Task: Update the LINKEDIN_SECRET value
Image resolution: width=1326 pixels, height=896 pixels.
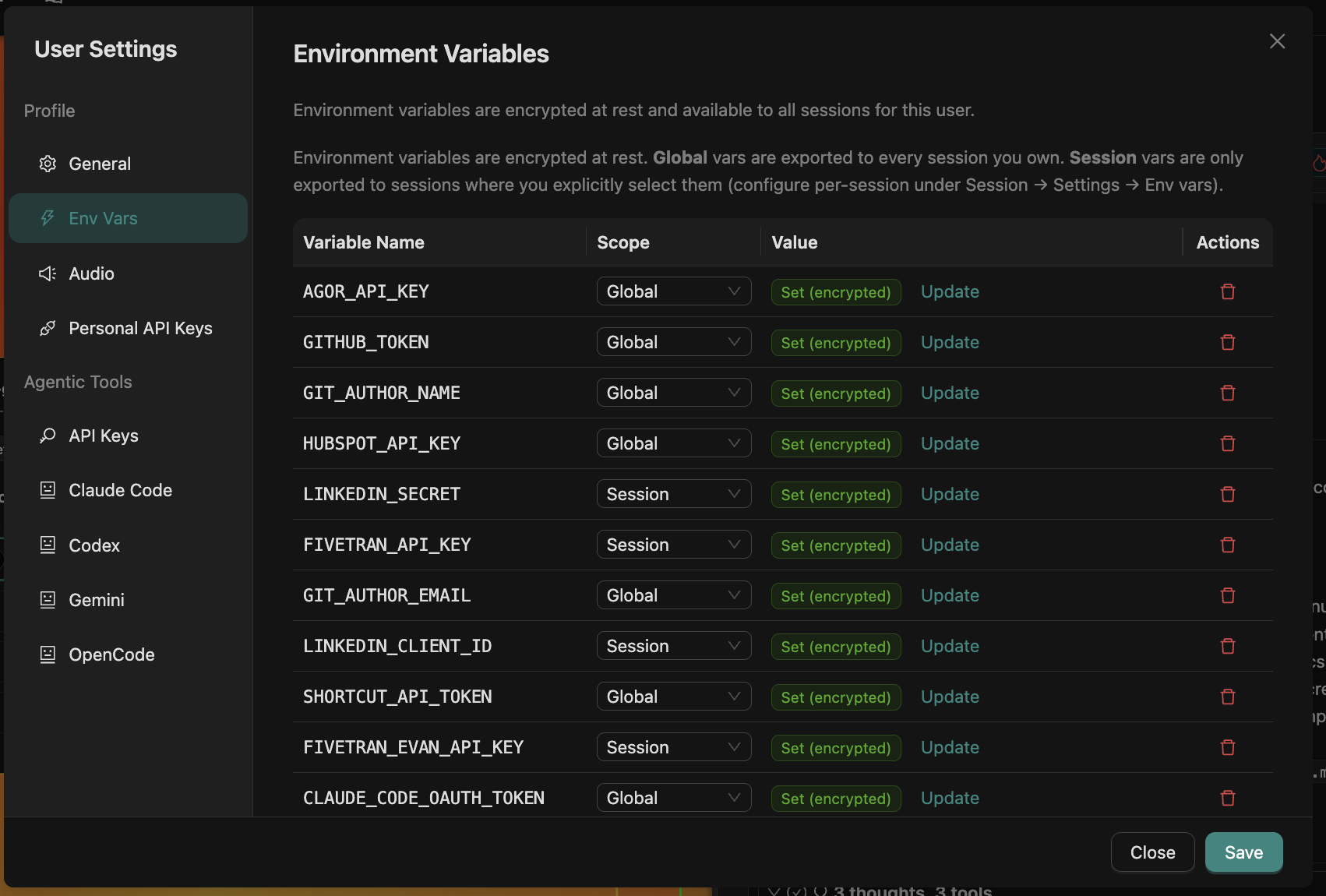Action: [950, 494]
